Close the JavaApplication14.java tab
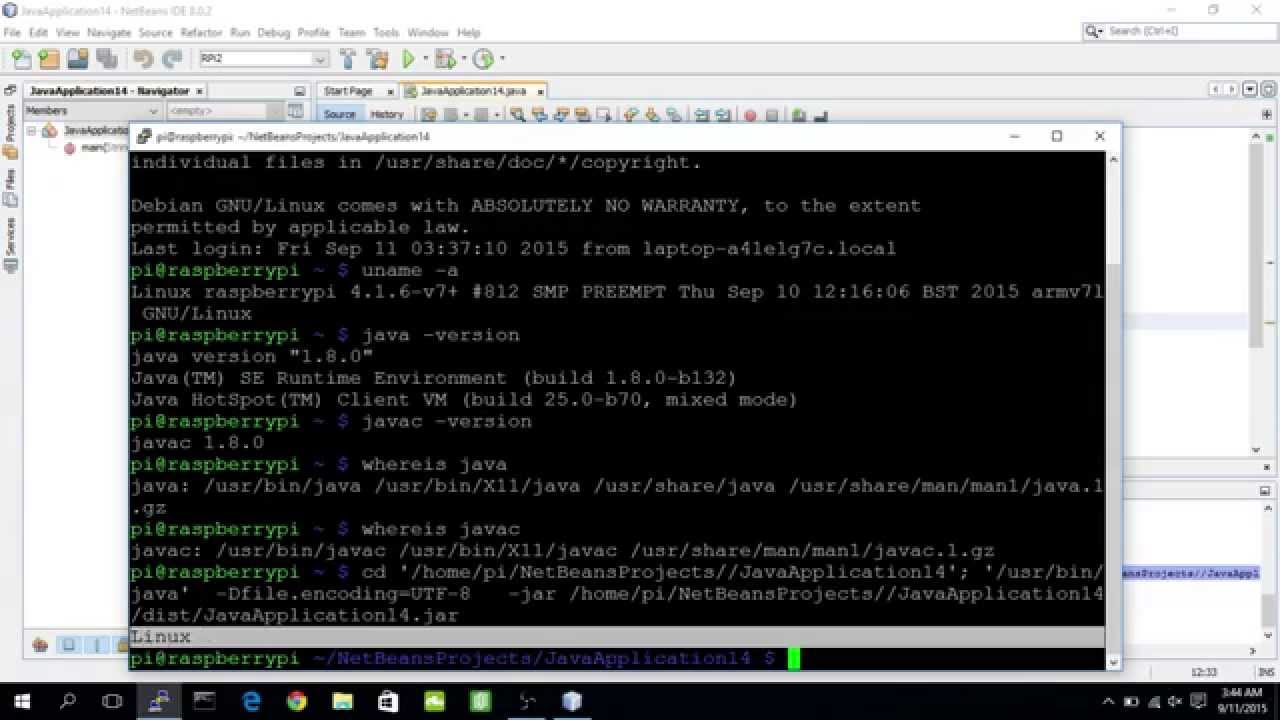Image resolution: width=1280 pixels, height=720 pixels. click(x=540, y=91)
